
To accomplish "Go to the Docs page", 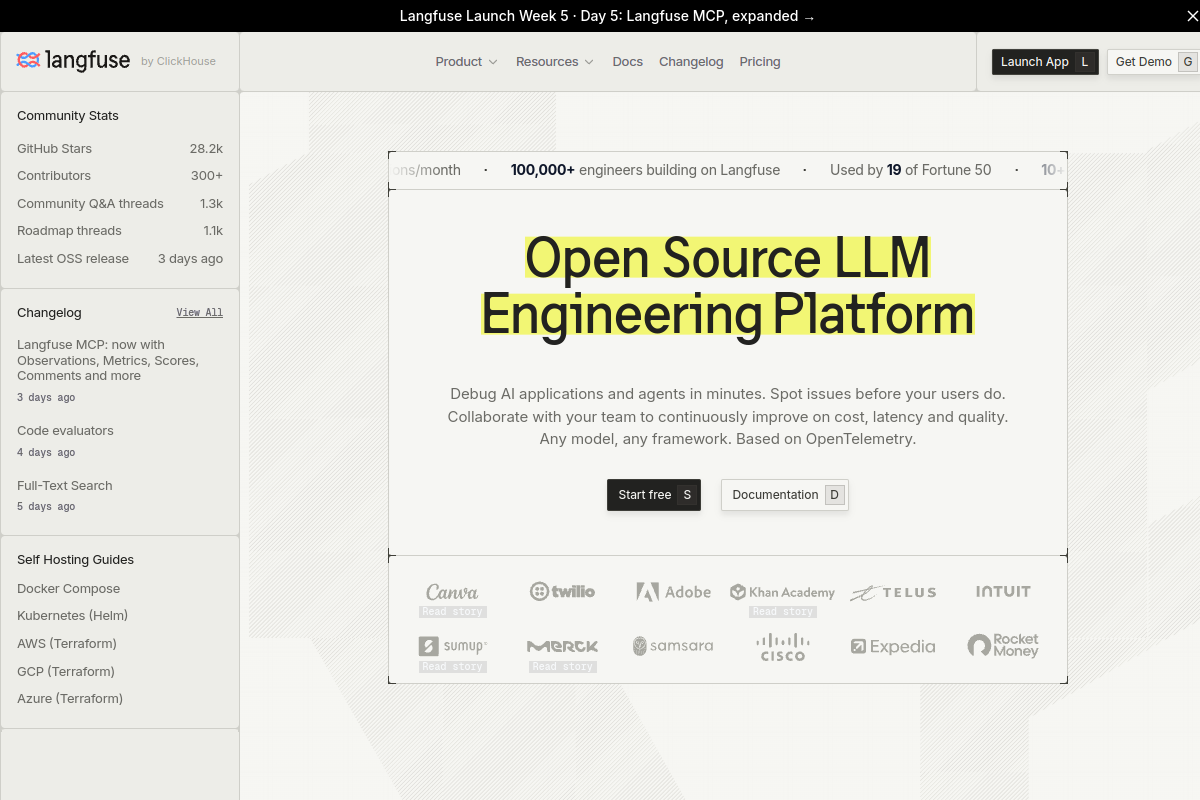I will pyautogui.click(x=628, y=62).
